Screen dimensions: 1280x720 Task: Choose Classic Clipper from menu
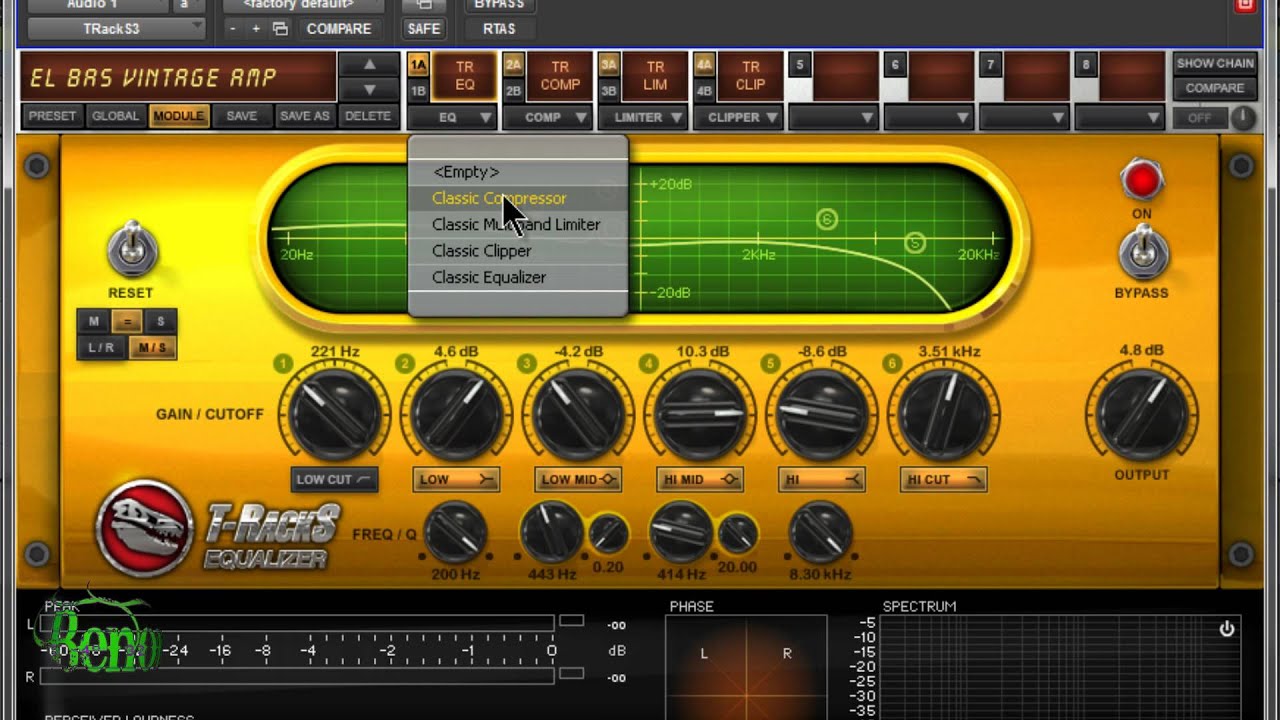pyautogui.click(x=518, y=251)
